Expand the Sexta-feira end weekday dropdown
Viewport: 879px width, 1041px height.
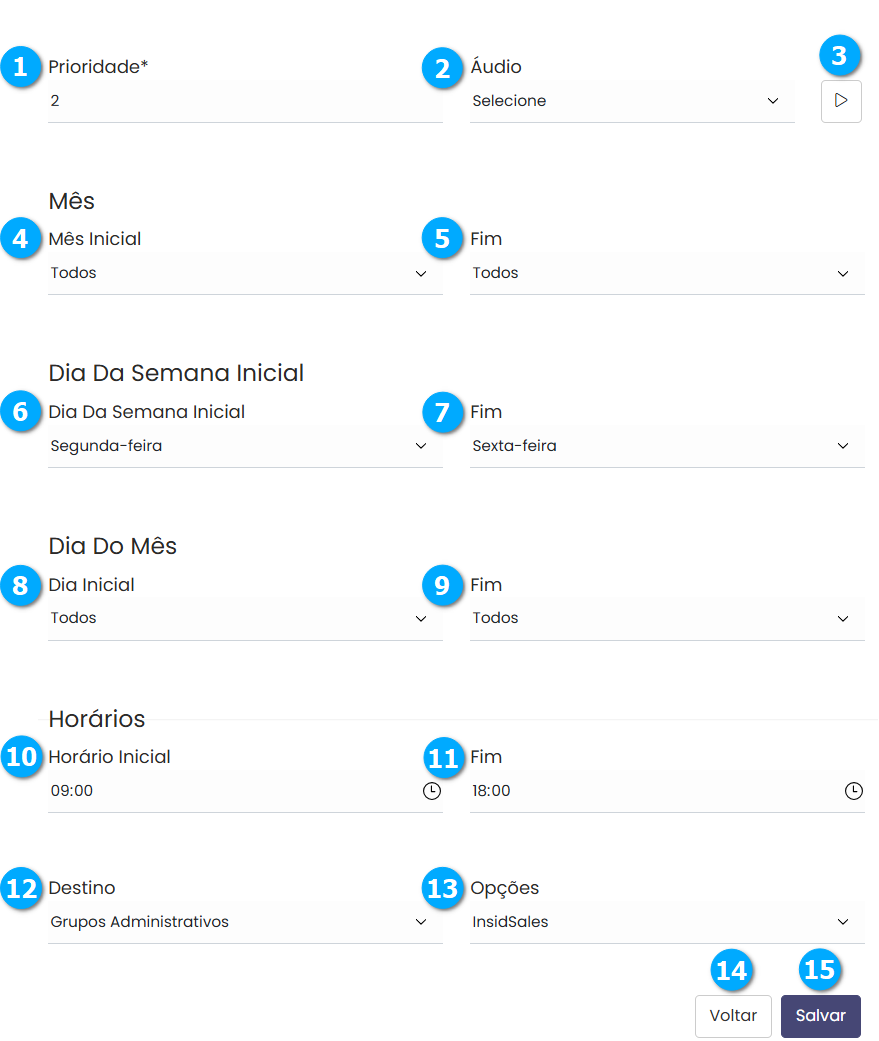(x=666, y=446)
